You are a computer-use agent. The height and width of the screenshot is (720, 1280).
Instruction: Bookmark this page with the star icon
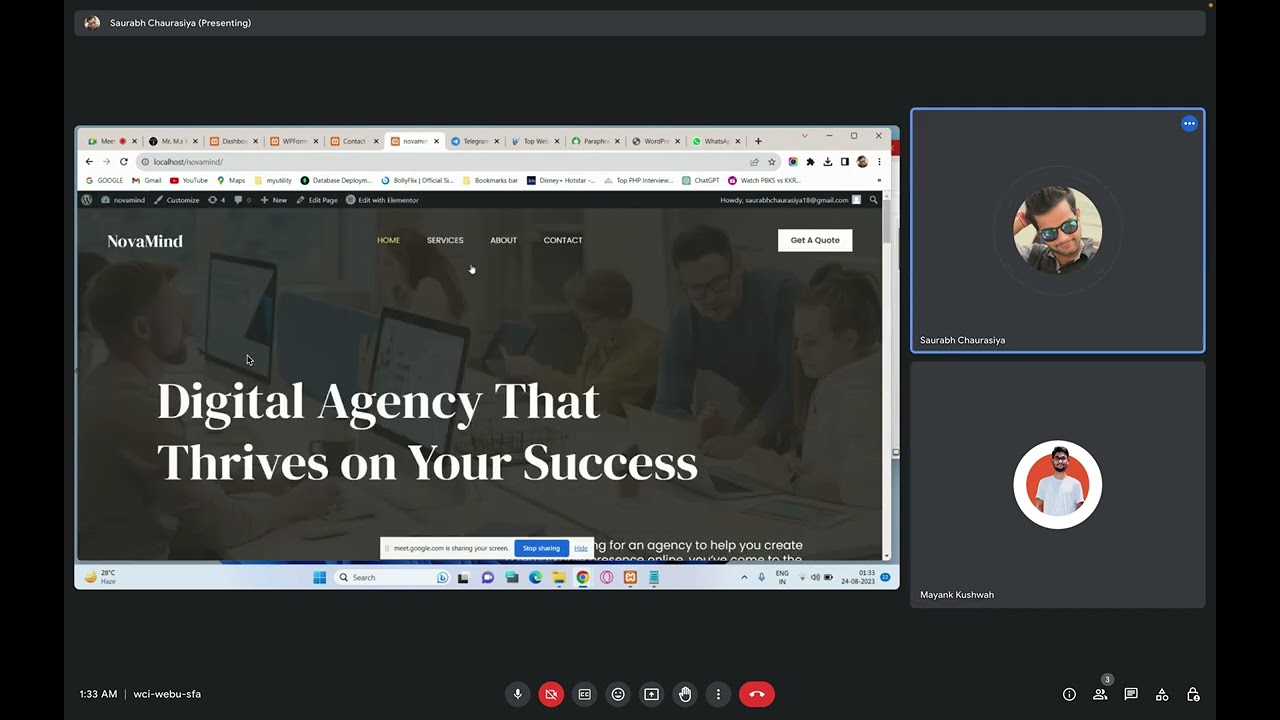(x=771, y=162)
